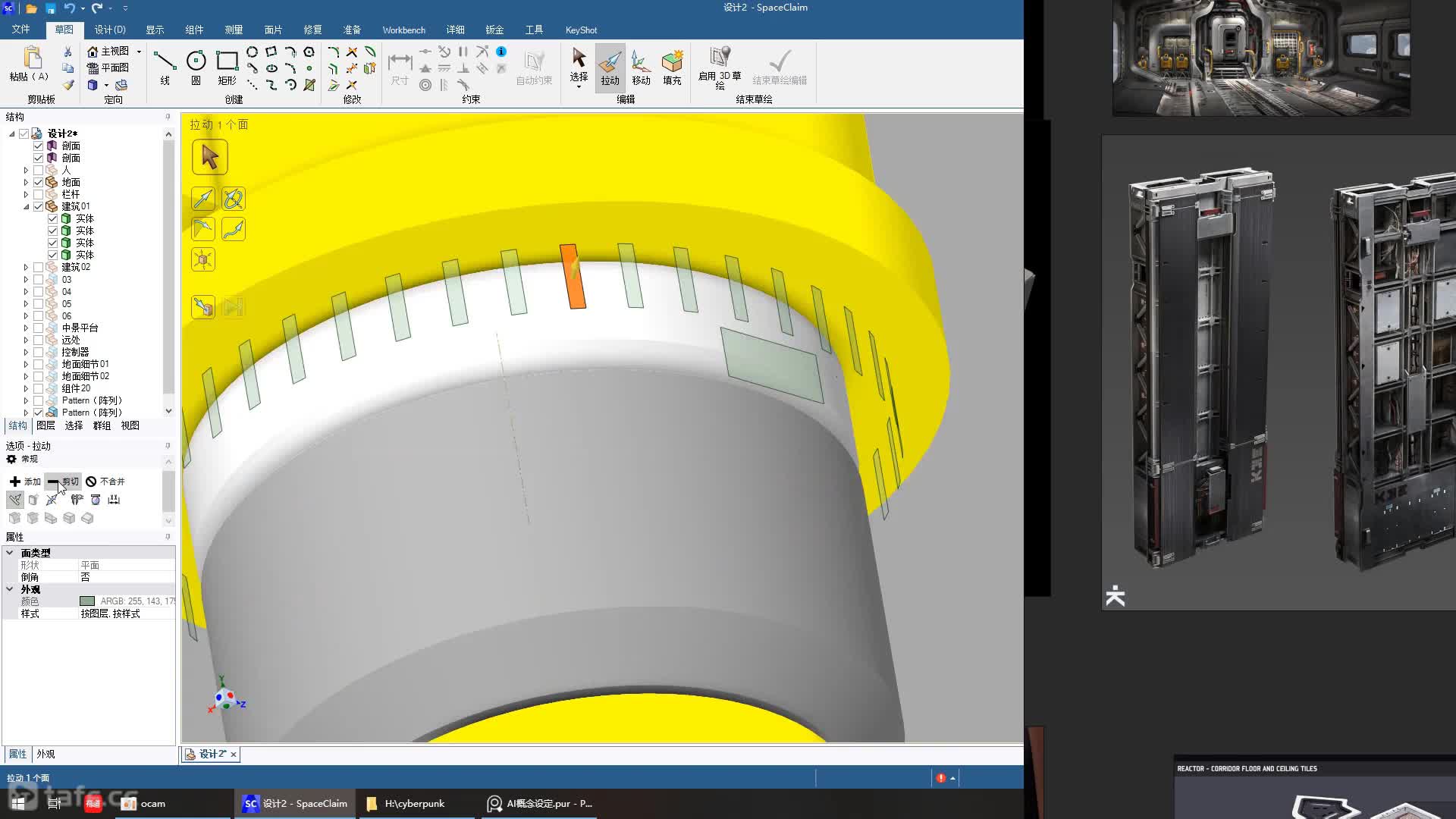Select the 不合并 pull option
This screenshot has width=1456, height=819.
click(105, 482)
